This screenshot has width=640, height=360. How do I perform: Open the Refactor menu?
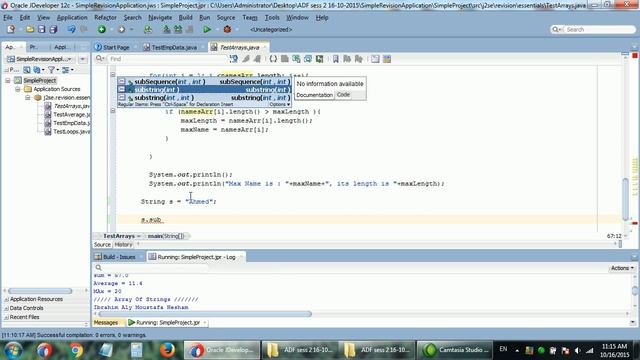105,18
